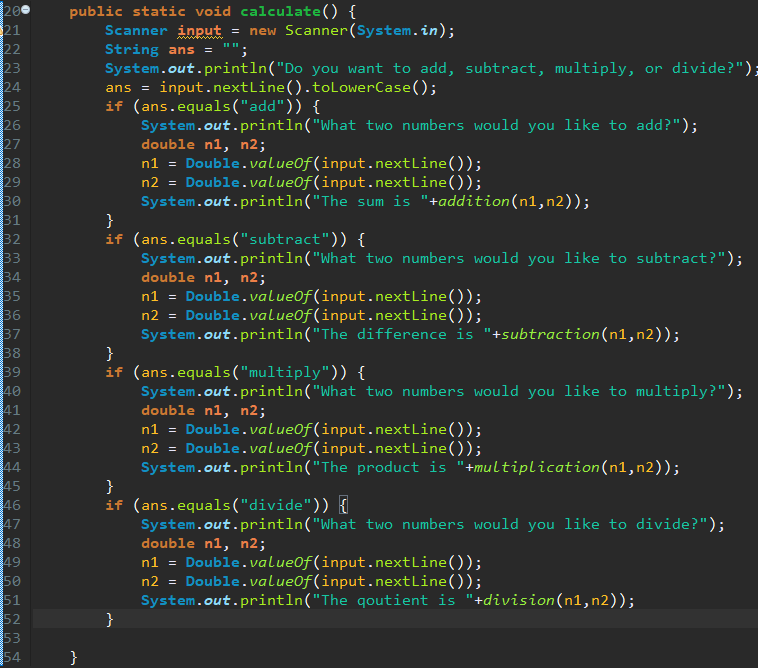The image size is (758, 668).
Task: Select line number 32 in the gutter
Action: [12, 239]
